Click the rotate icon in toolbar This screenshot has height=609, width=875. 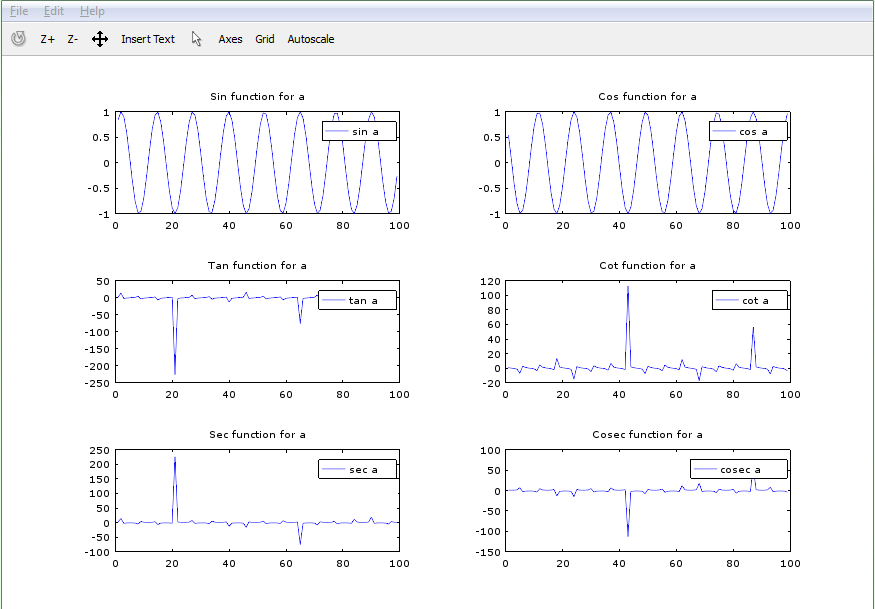19,39
